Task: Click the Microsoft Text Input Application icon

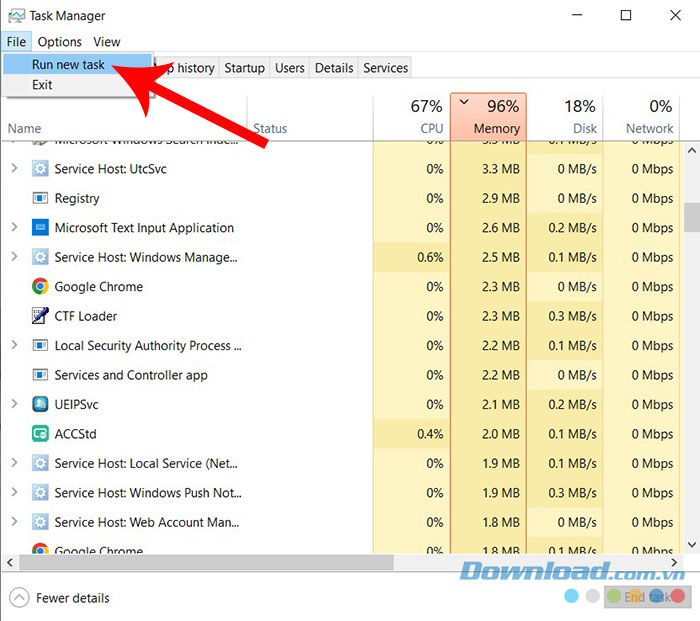Action: pyautogui.click(x=41, y=228)
